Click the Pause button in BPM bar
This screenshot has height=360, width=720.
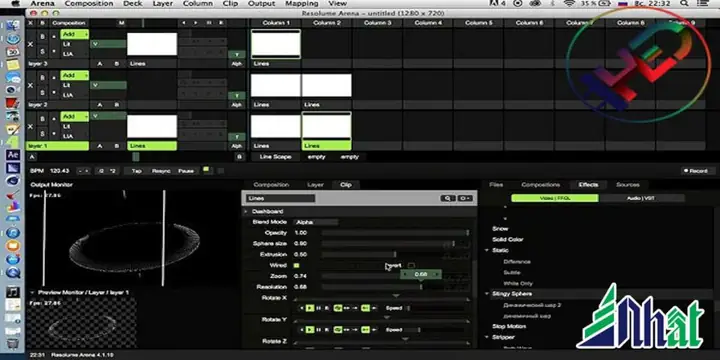(x=186, y=171)
